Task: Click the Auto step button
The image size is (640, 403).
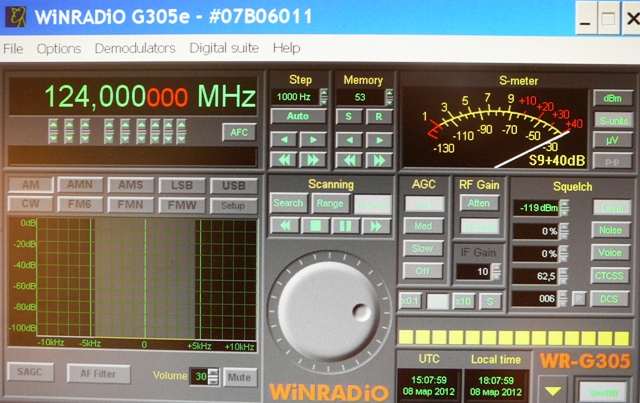Action: (298, 116)
